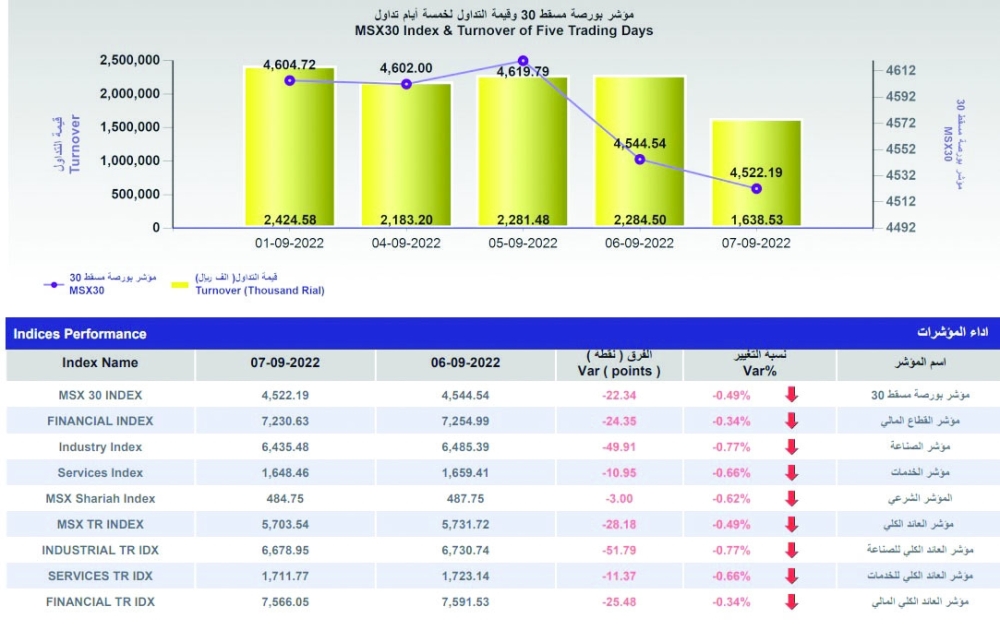Click the SERVICES TR IDX row name

click(x=100, y=576)
